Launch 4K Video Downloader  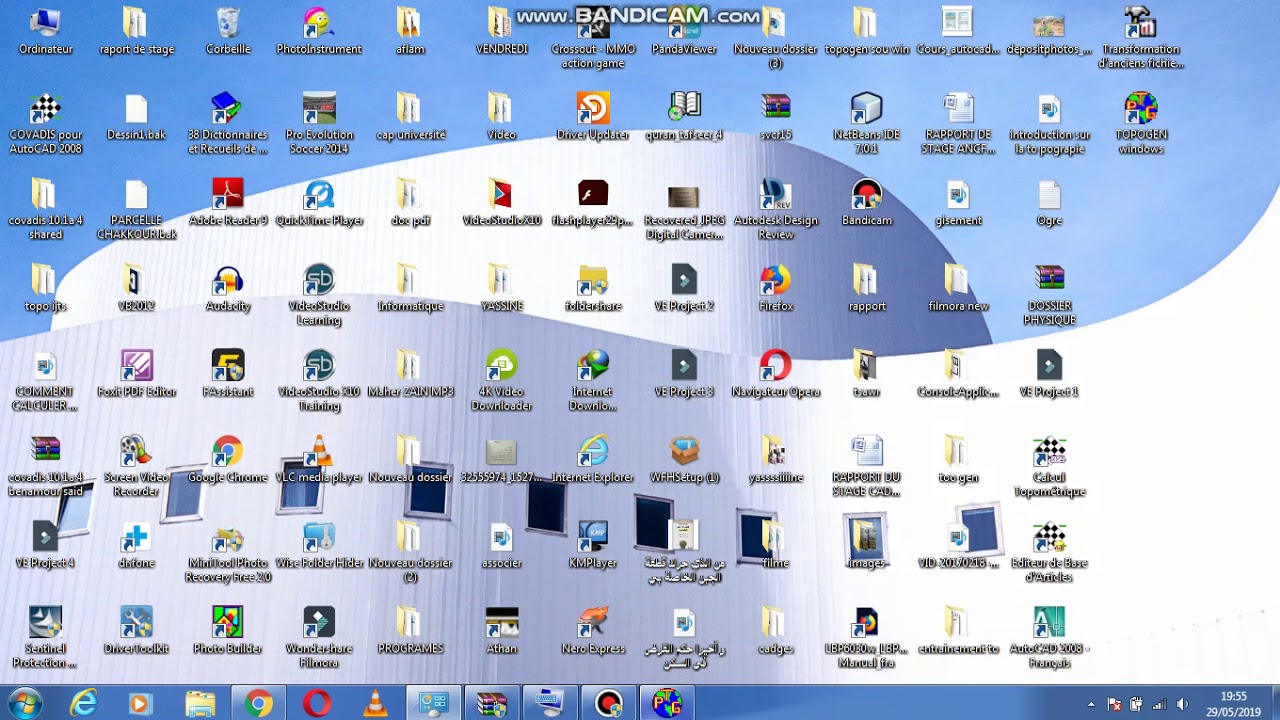coord(502,380)
